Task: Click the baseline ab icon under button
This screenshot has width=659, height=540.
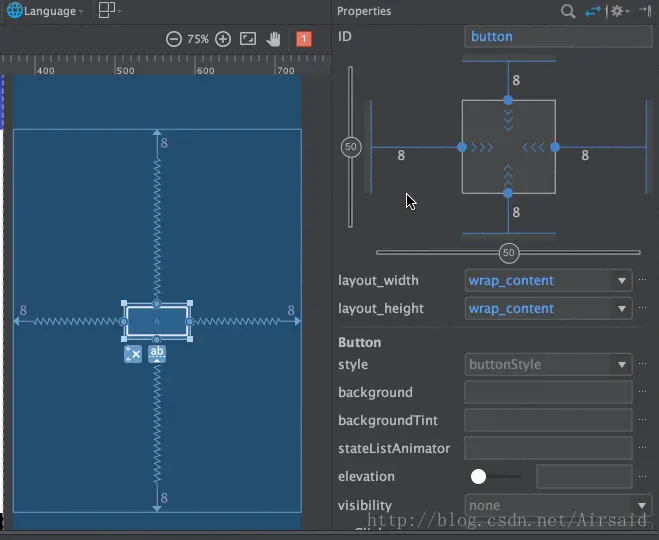Action: click(157, 354)
